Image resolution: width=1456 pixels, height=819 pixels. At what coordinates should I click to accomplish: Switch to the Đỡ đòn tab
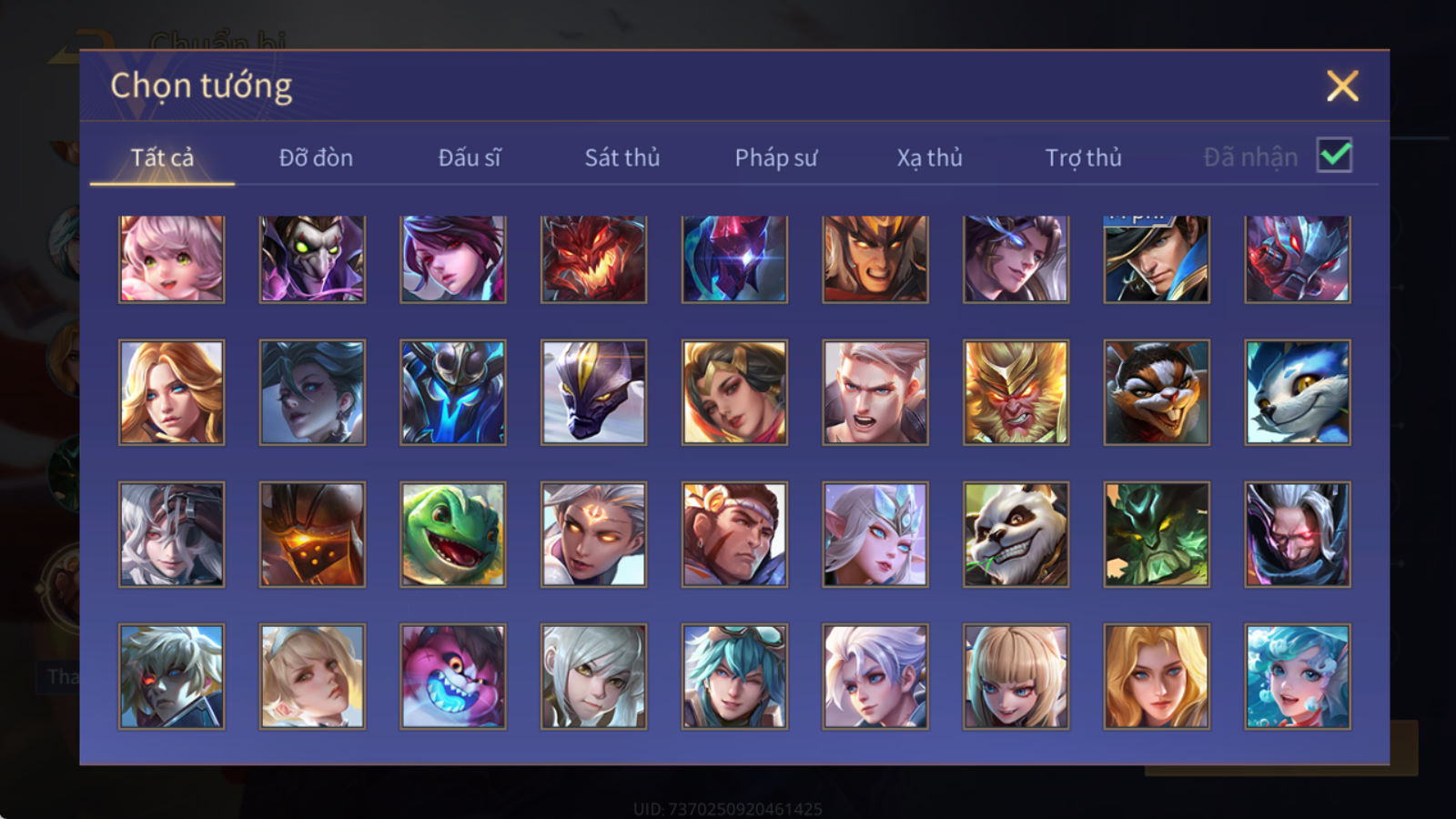316,157
